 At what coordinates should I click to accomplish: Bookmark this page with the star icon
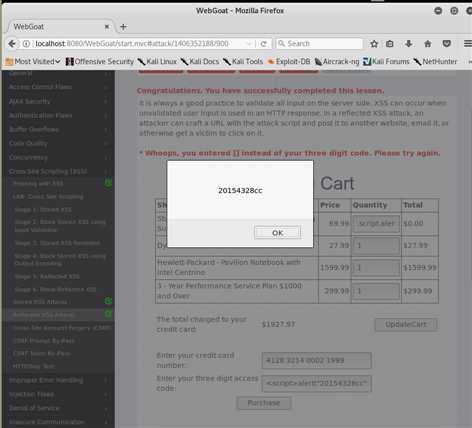pyautogui.click(x=374, y=44)
